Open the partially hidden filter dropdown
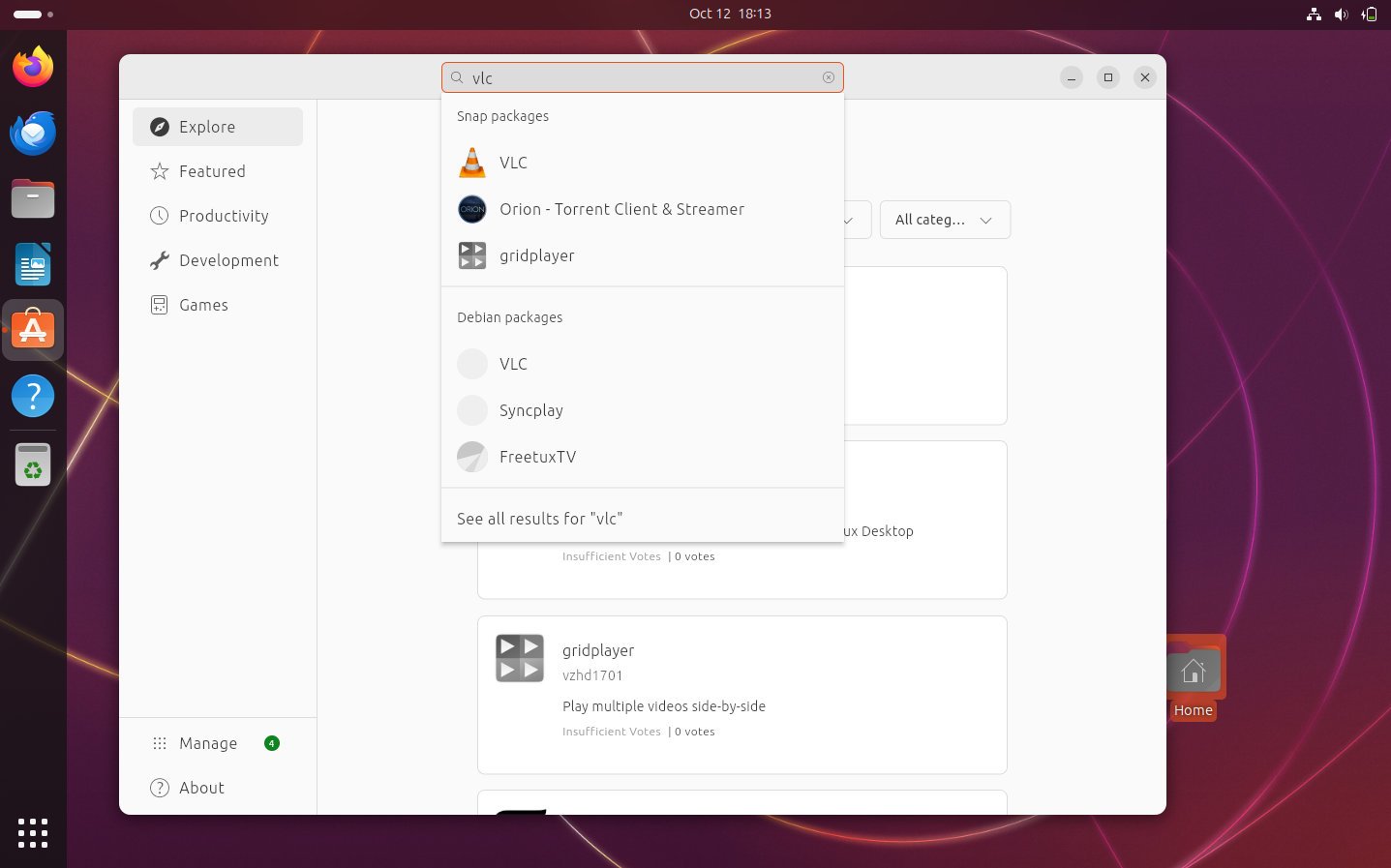The width and height of the screenshot is (1391, 868). [x=858, y=220]
